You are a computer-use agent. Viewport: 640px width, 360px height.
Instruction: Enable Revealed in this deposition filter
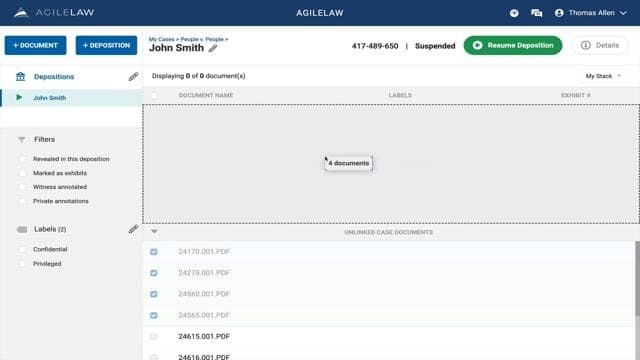click(23, 159)
